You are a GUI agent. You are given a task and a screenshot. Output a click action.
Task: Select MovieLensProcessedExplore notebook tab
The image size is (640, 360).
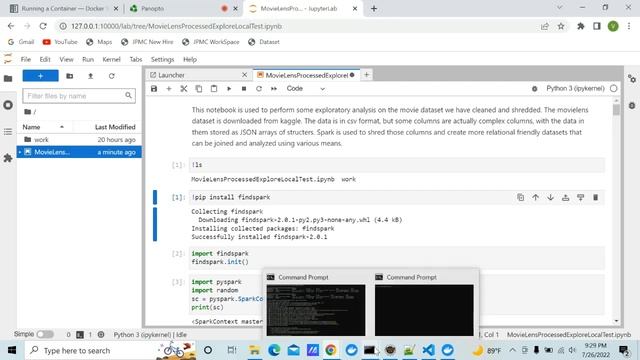coord(306,75)
